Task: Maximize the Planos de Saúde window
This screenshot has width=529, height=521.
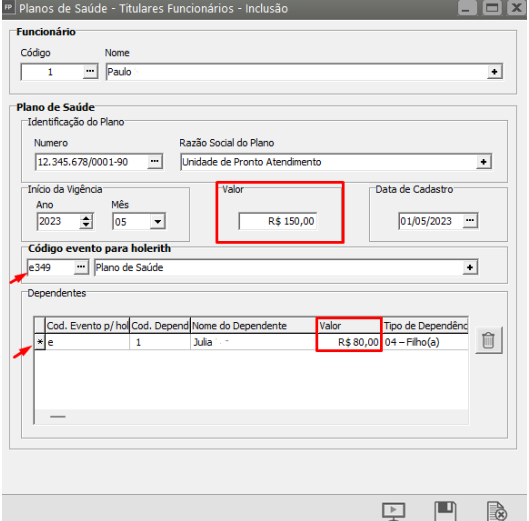Action: click(492, 8)
